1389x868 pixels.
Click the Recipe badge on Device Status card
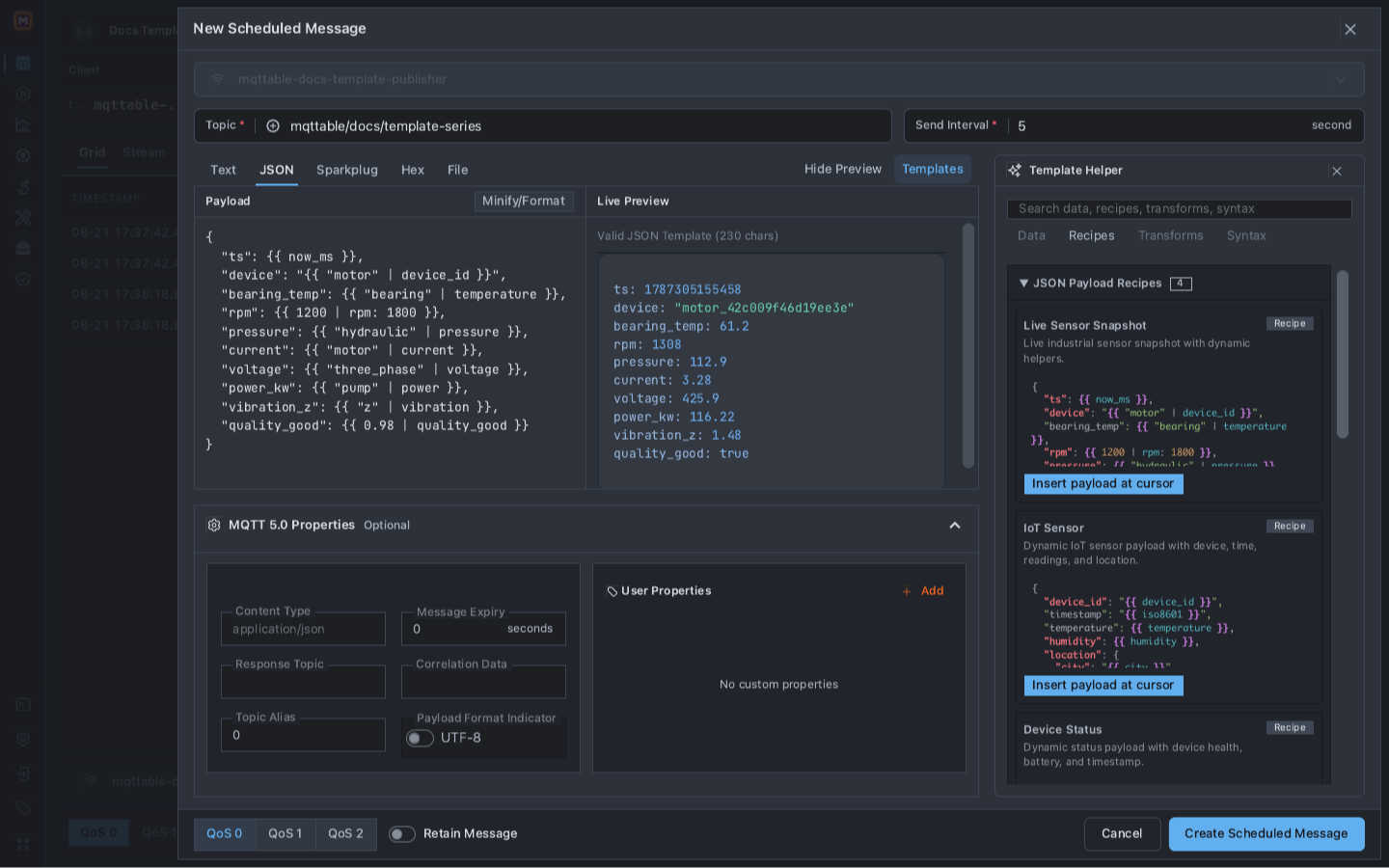[x=1290, y=728]
